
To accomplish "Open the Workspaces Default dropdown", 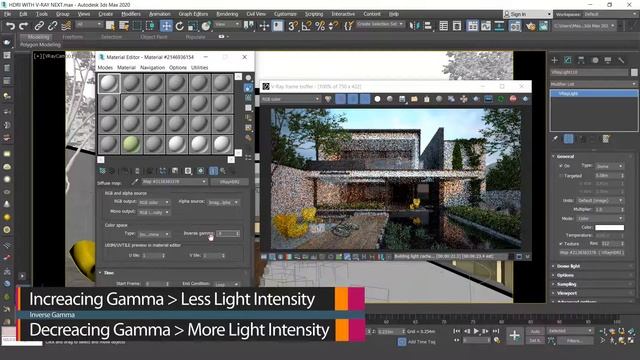I will tap(610, 14).
